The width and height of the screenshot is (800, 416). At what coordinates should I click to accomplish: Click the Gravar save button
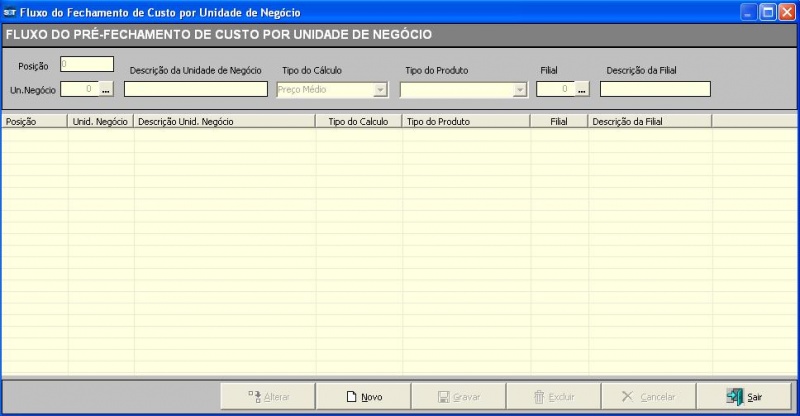coord(458,396)
